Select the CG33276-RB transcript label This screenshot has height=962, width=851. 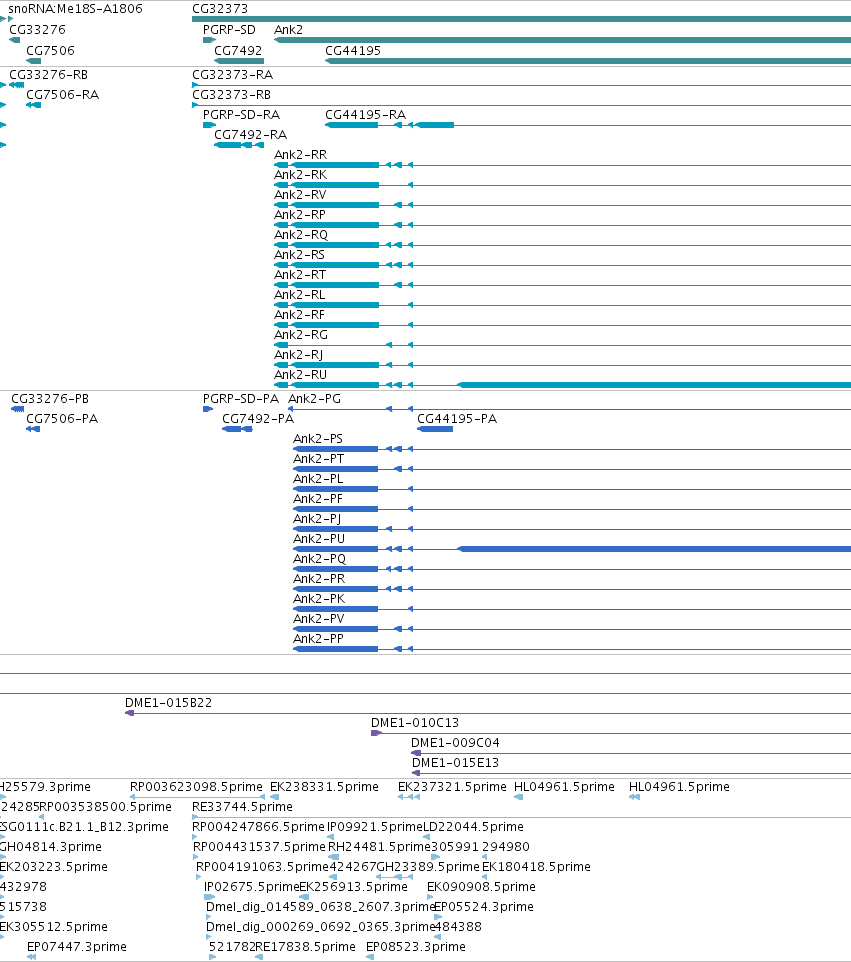(48, 74)
